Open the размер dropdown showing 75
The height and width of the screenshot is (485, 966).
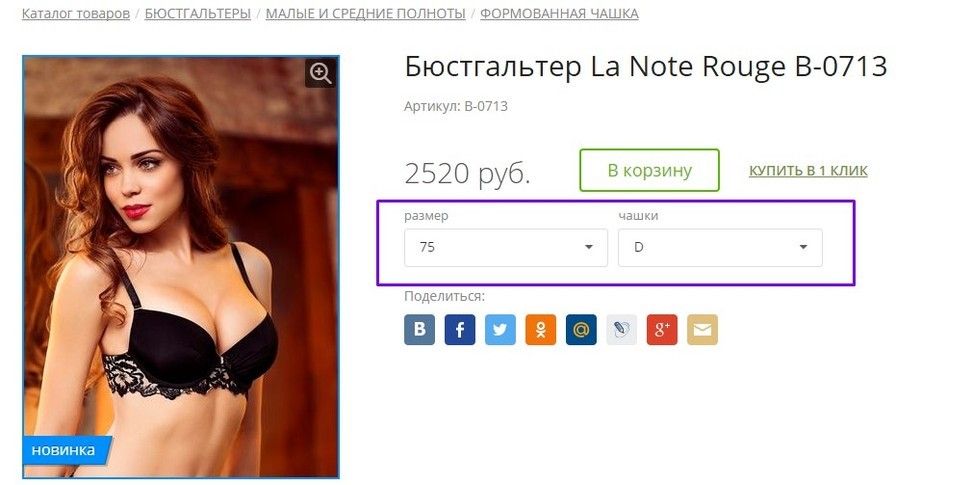pyautogui.click(x=506, y=248)
